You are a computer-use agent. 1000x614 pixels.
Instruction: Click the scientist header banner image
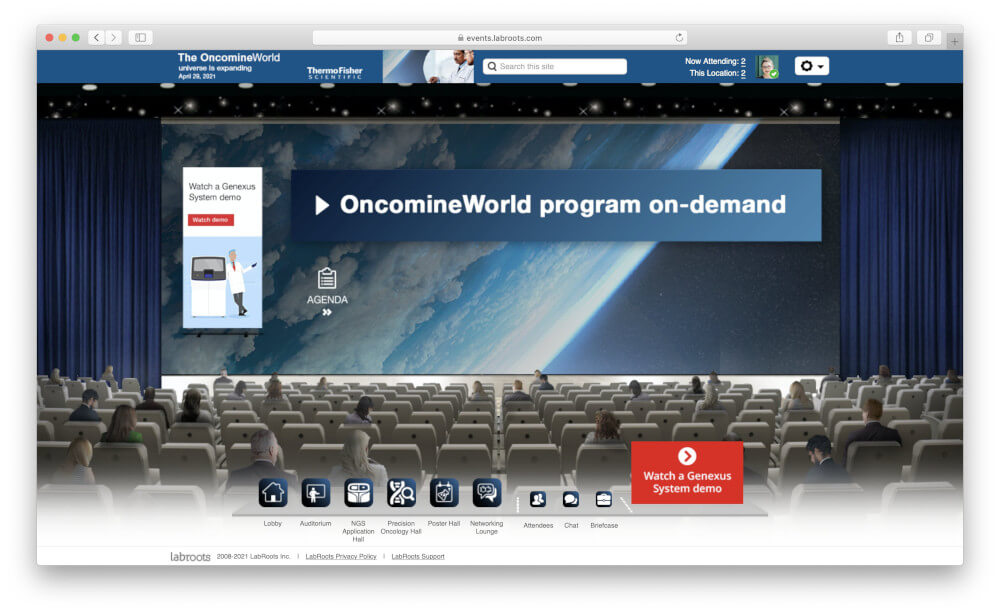429,66
